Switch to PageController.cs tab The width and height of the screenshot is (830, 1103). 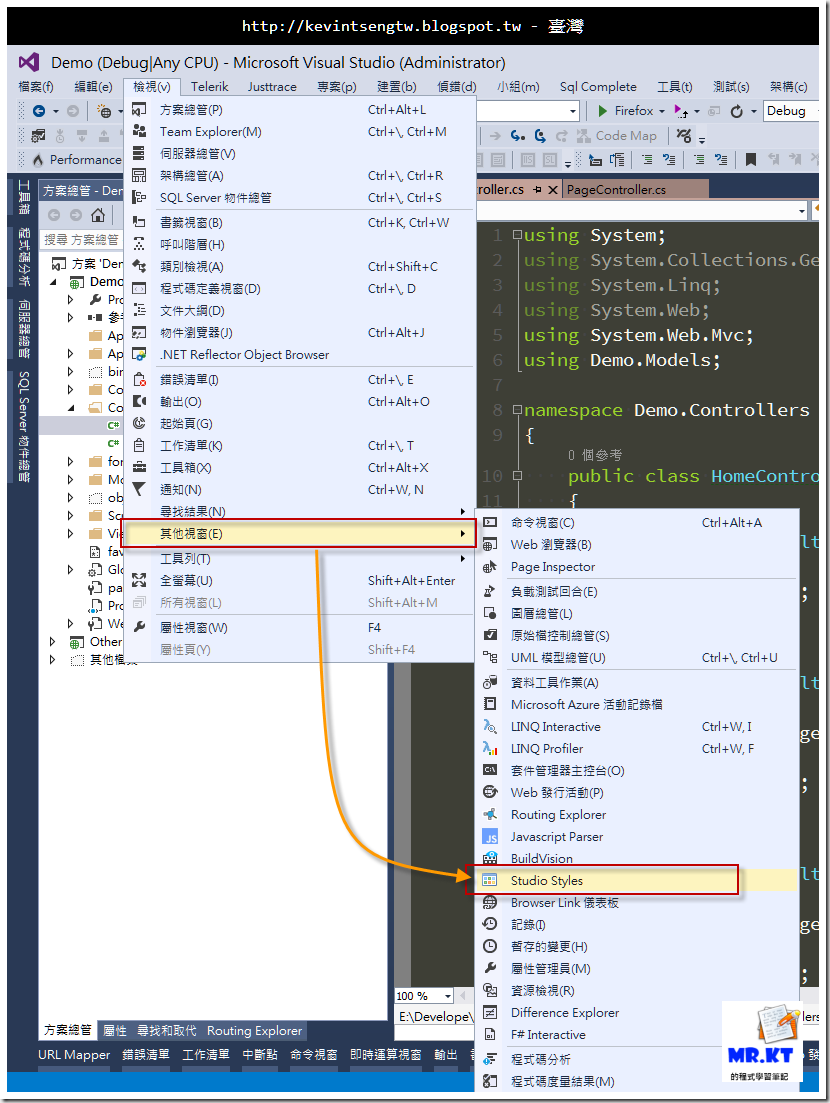(616, 190)
